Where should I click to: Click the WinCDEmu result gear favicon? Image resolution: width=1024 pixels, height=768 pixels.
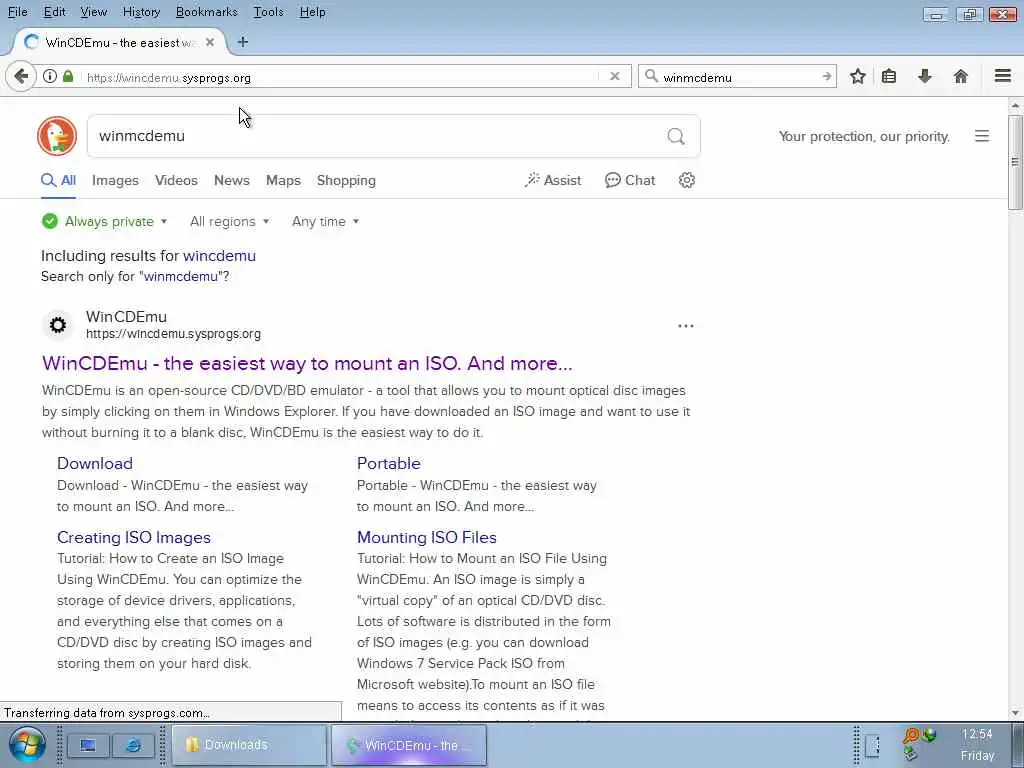click(58, 325)
